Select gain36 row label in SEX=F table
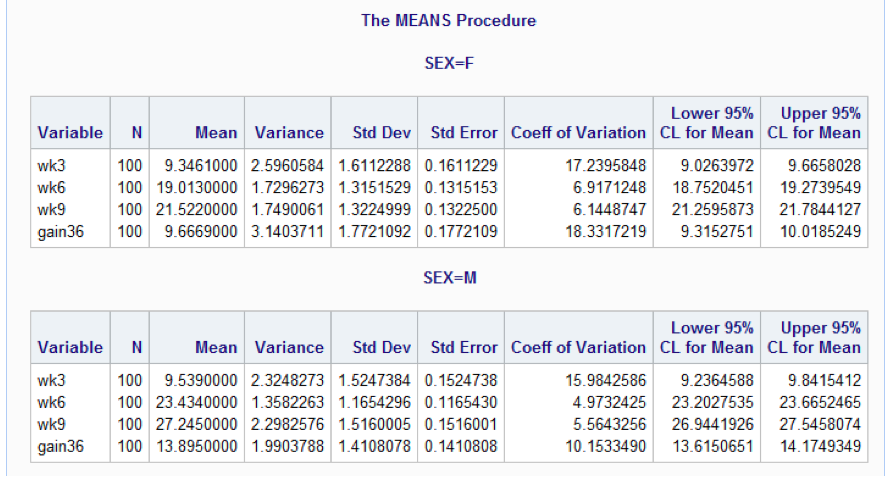This screenshot has height=487, width=893. point(60,232)
